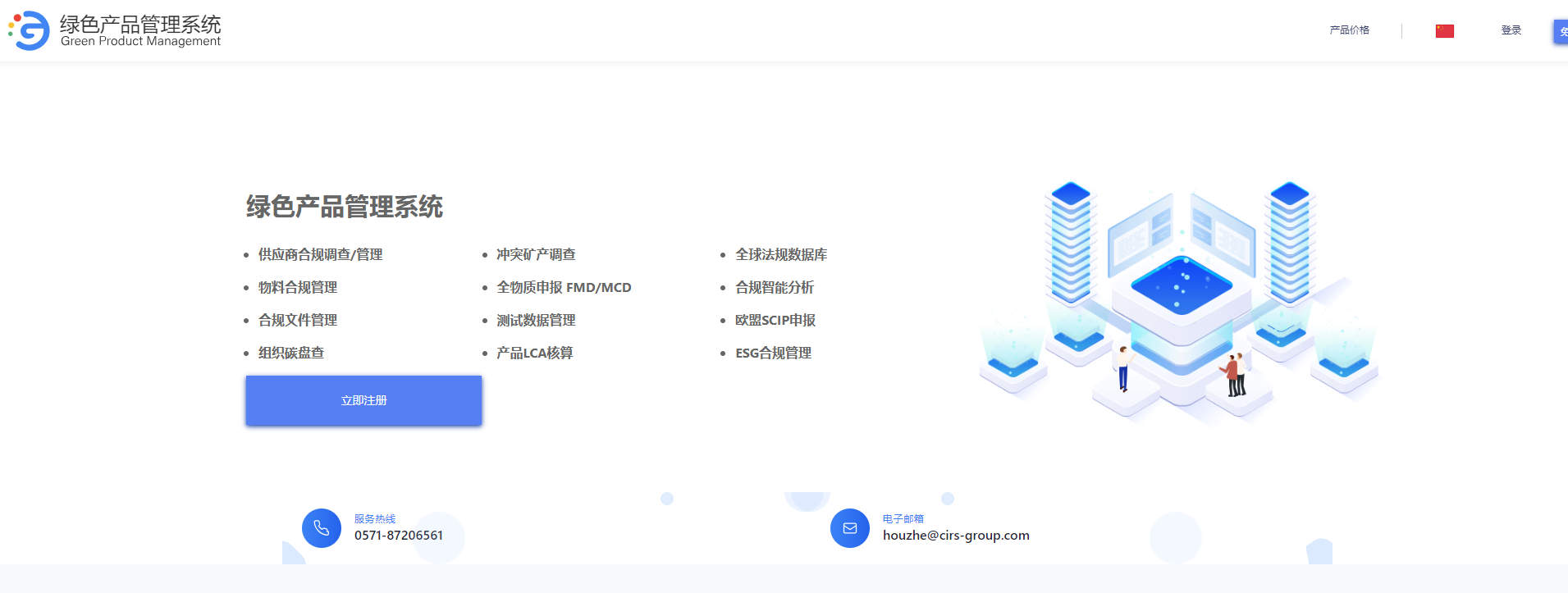
Task: Select 全物质申报 FMD/MCD item
Action: 564,288
